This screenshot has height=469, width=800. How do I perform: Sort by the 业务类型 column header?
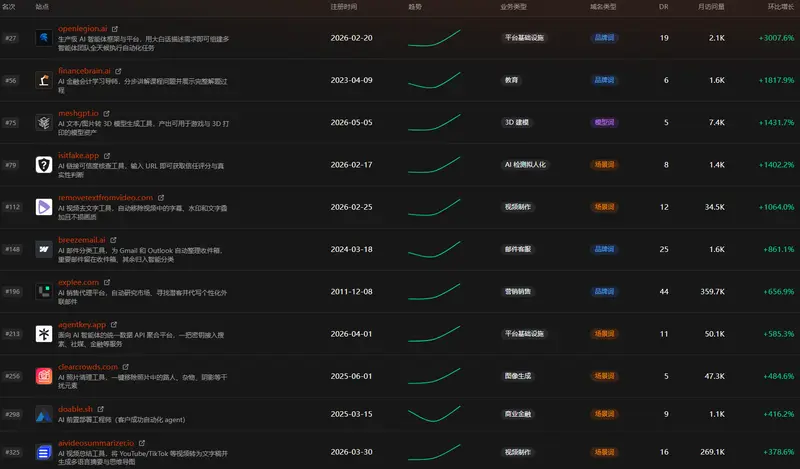(513, 7)
